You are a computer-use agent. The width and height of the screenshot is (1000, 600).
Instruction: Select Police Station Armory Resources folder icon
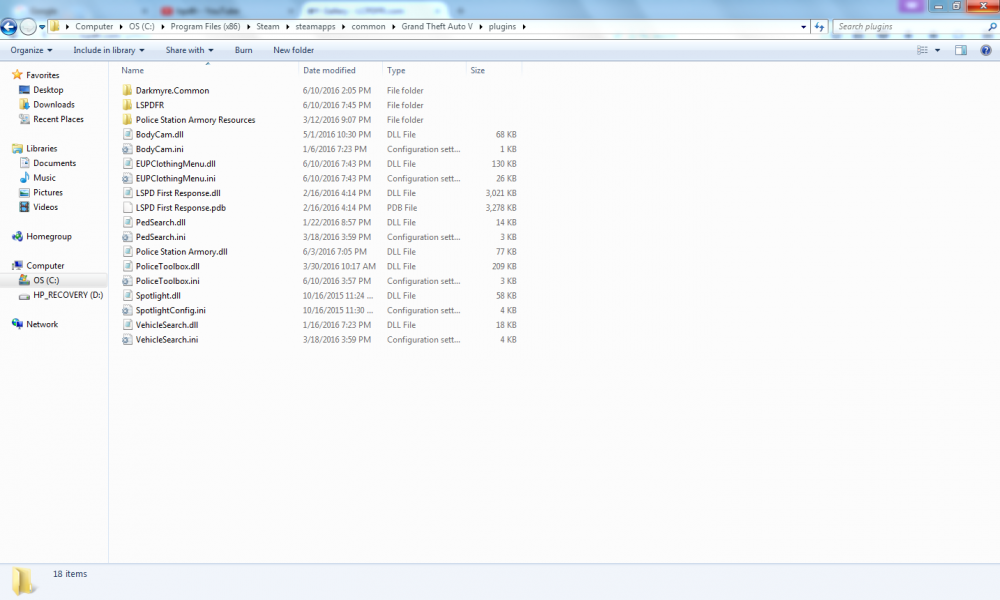[x=127, y=120]
